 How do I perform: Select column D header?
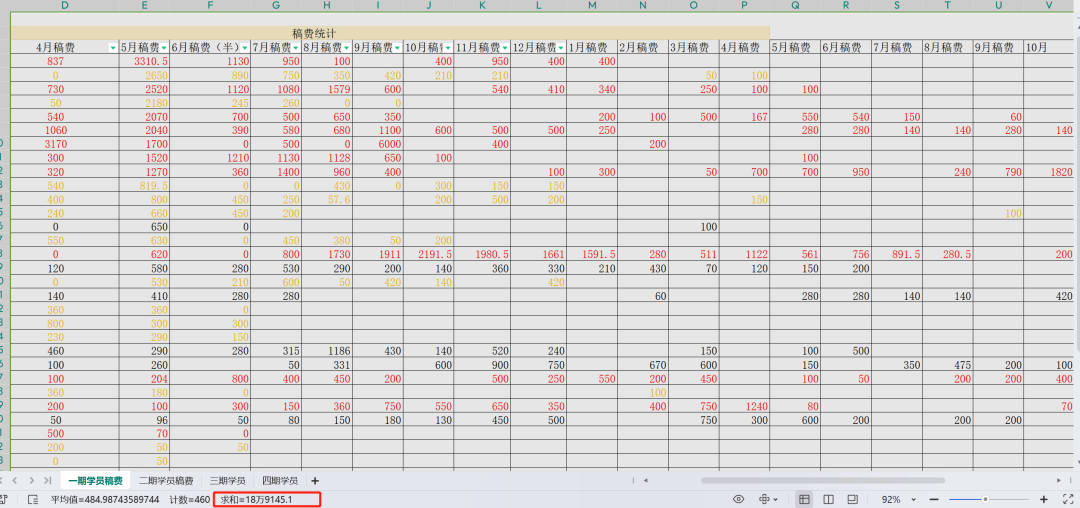(x=65, y=6)
